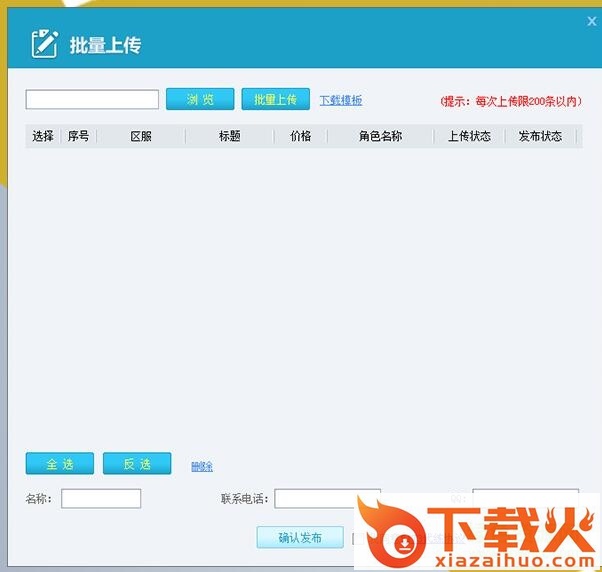Screen dimensions: 602x572
Task: Focus the 联系电话 phone number field
Action: coord(327,498)
